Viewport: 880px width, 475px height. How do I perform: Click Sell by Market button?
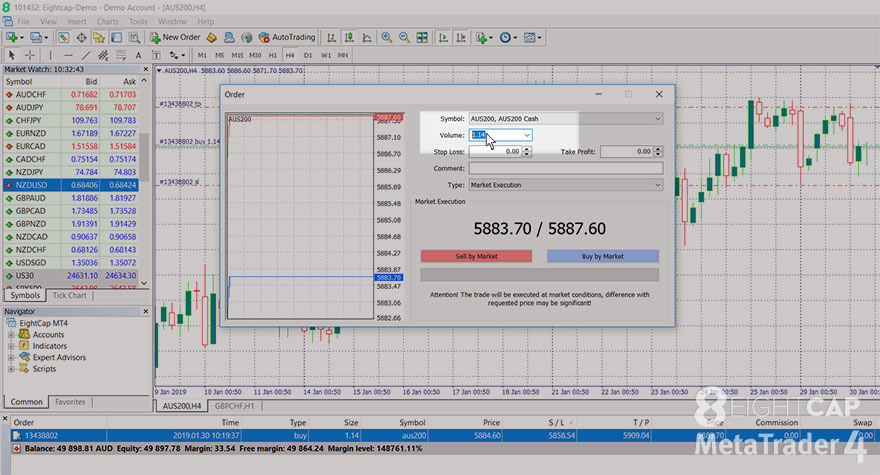coord(476,256)
